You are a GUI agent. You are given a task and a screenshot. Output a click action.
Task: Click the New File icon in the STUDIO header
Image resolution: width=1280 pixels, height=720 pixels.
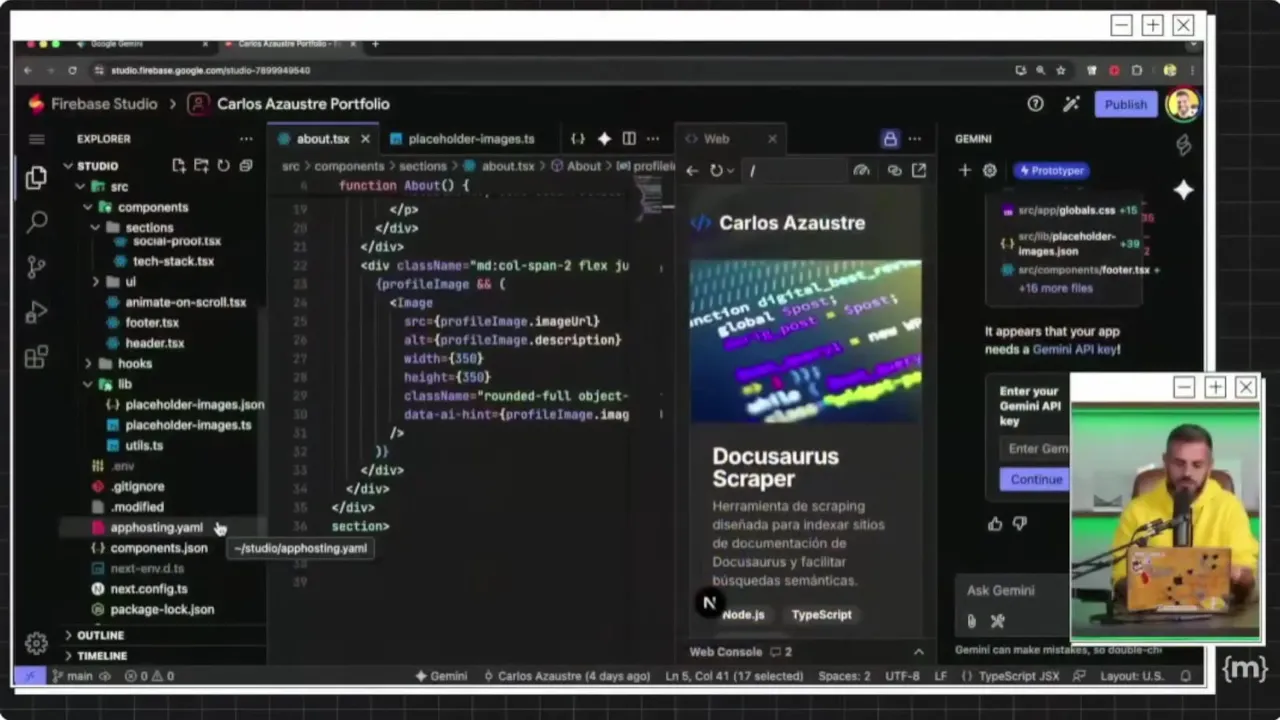pos(179,166)
